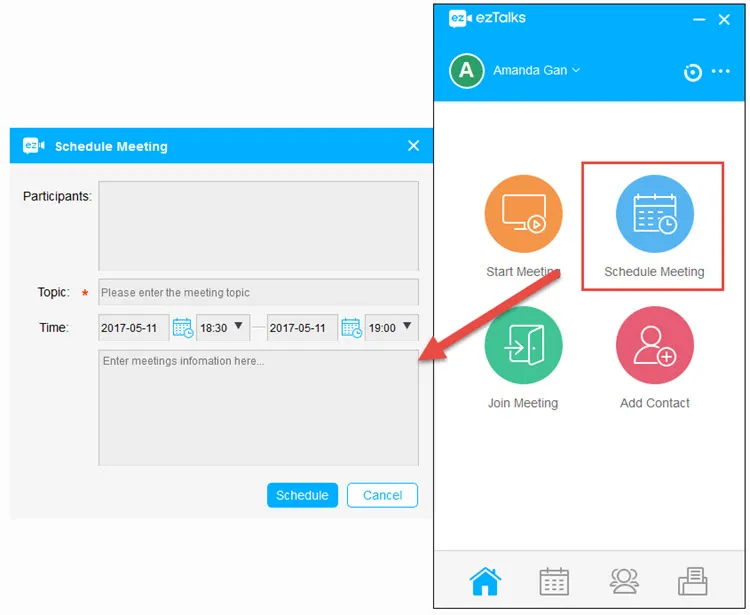Click the end date field 2017-05-11
Screen dimensions: 750x615
pos(302,328)
